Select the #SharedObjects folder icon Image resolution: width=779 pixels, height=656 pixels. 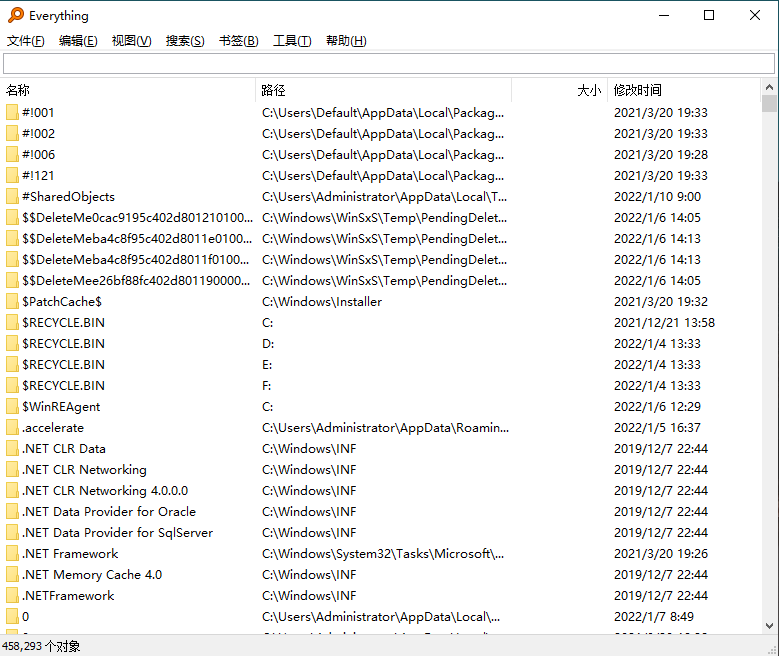12,196
